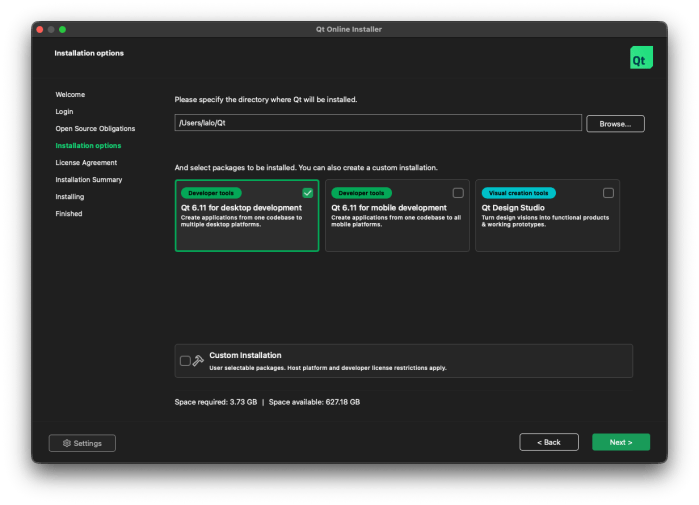Open Open Source Obligations sidebar step
The height and width of the screenshot is (505, 699).
coord(95,128)
